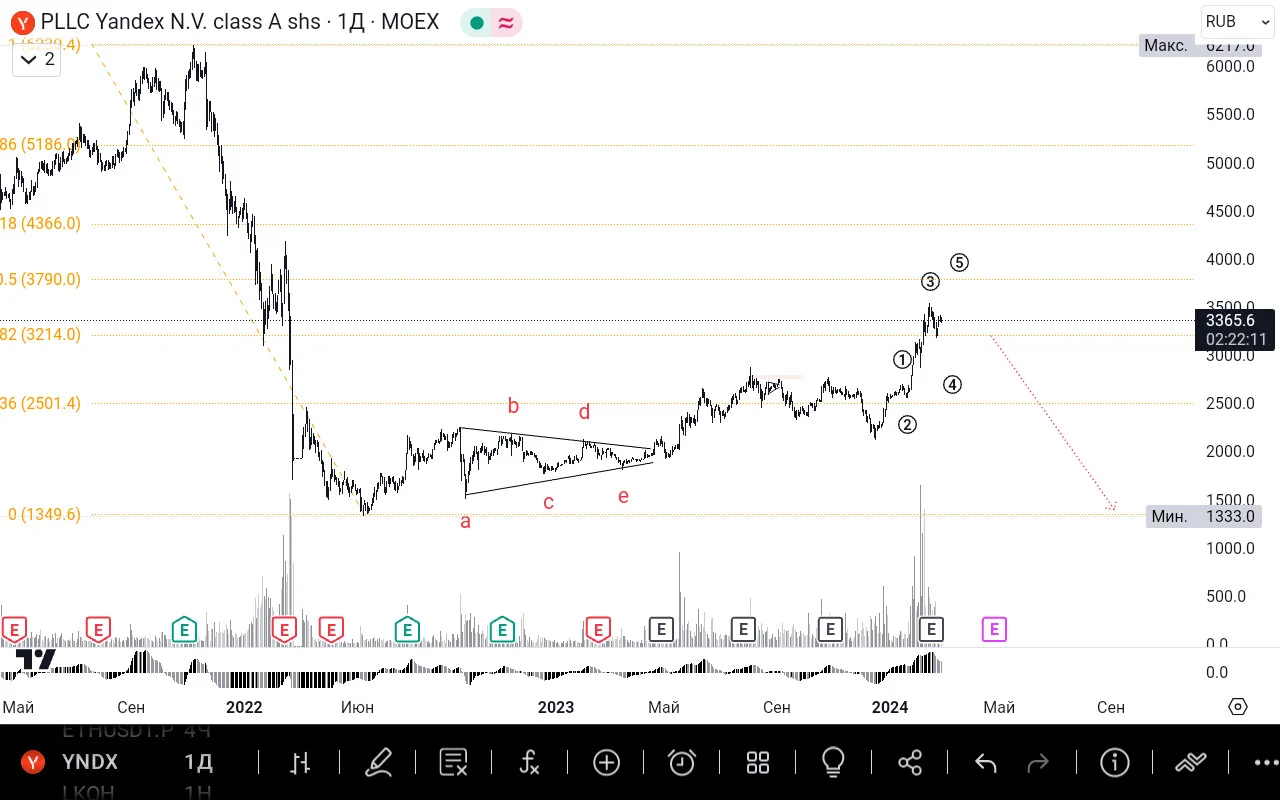Select the circled wave 1 label
The width and height of the screenshot is (1280, 800).
(x=902, y=360)
